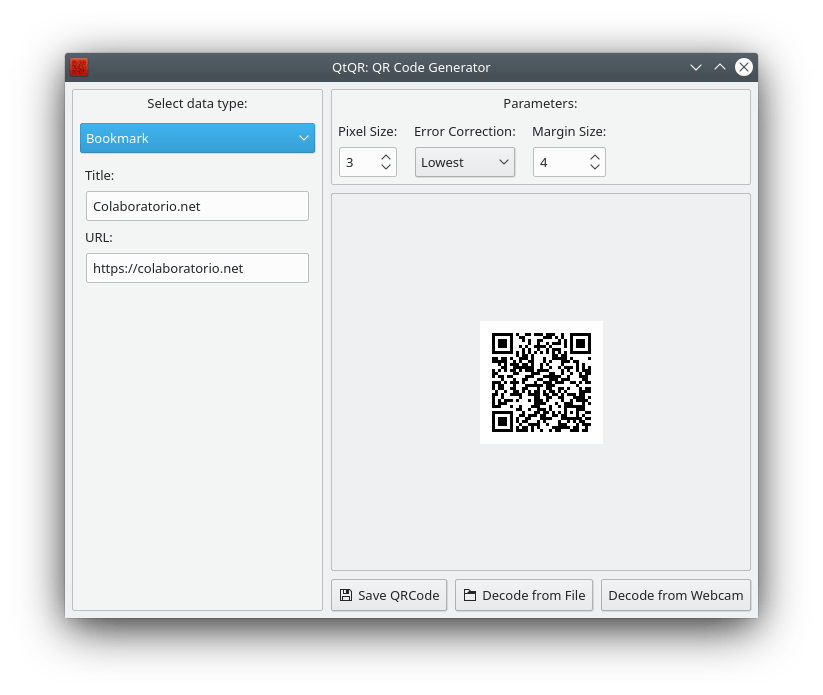Viewport: 823px width, 695px height.
Task: Open the Error Correction Lowest dropdown
Action: click(465, 162)
